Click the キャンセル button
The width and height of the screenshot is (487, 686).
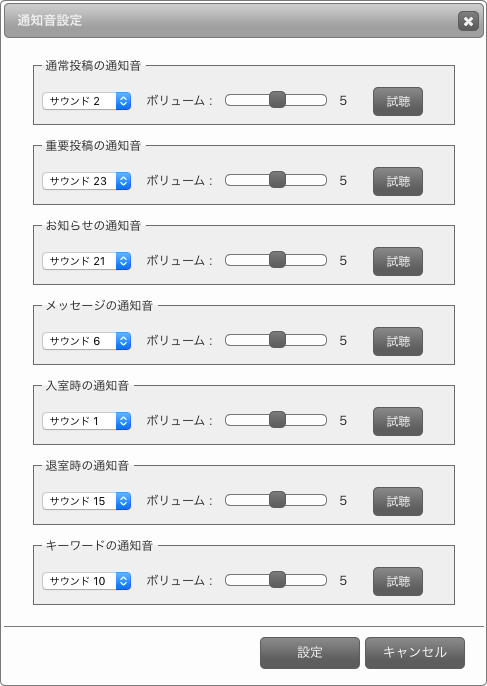[x=415, y=653]
